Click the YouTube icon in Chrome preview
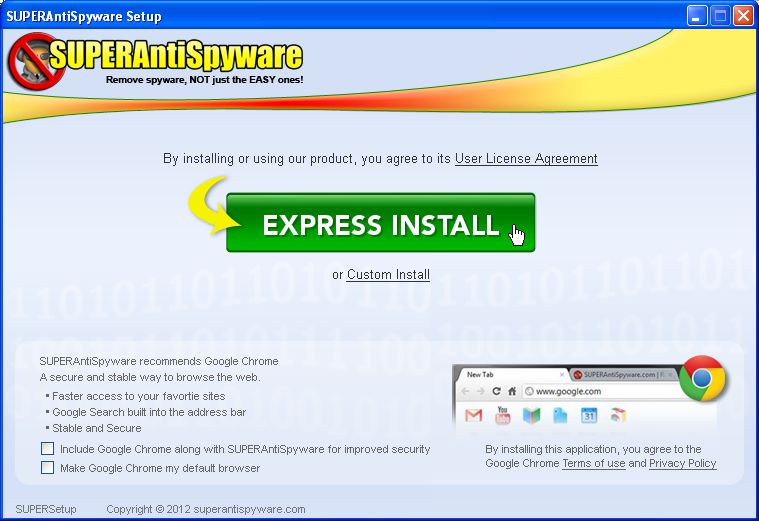Screen dimensions: 759x521 [x=502, y=415]
